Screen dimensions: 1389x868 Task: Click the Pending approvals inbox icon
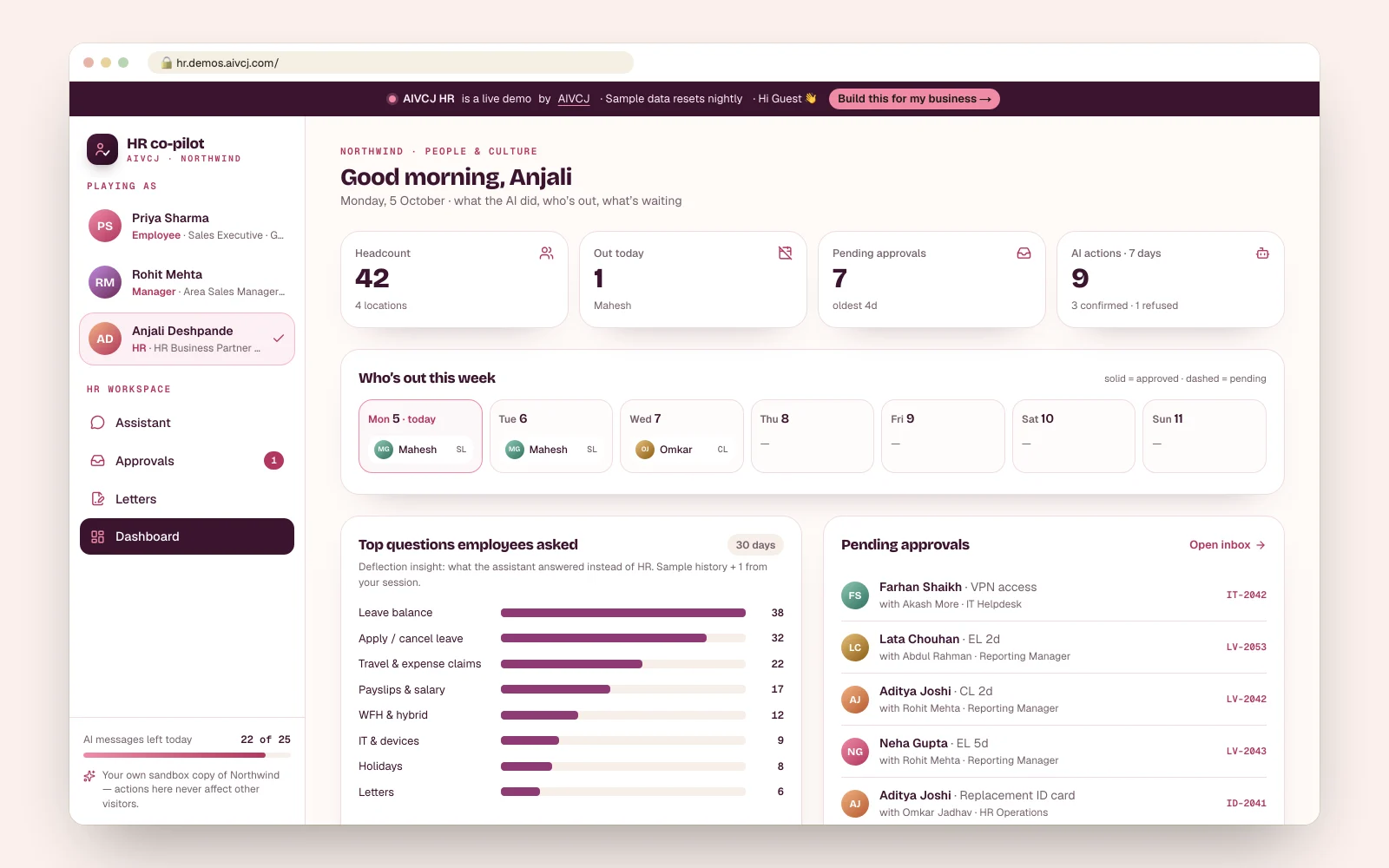(1024, 253)
